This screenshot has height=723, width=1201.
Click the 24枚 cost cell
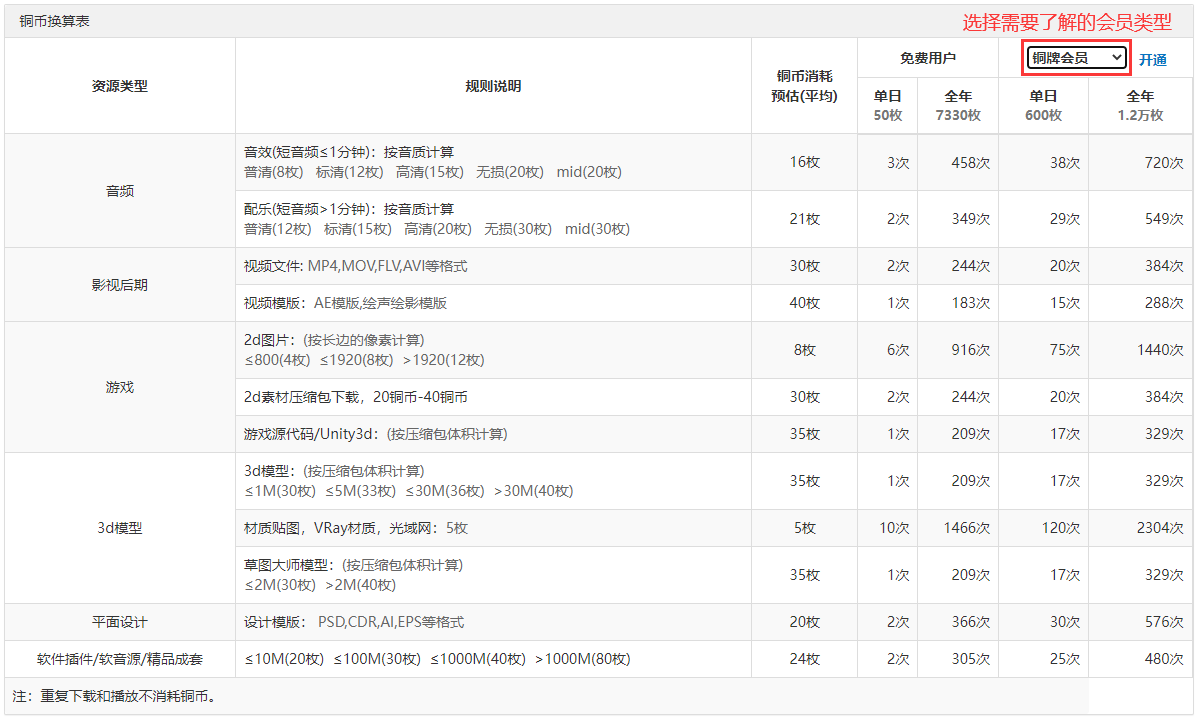click(x=804, y=660)
